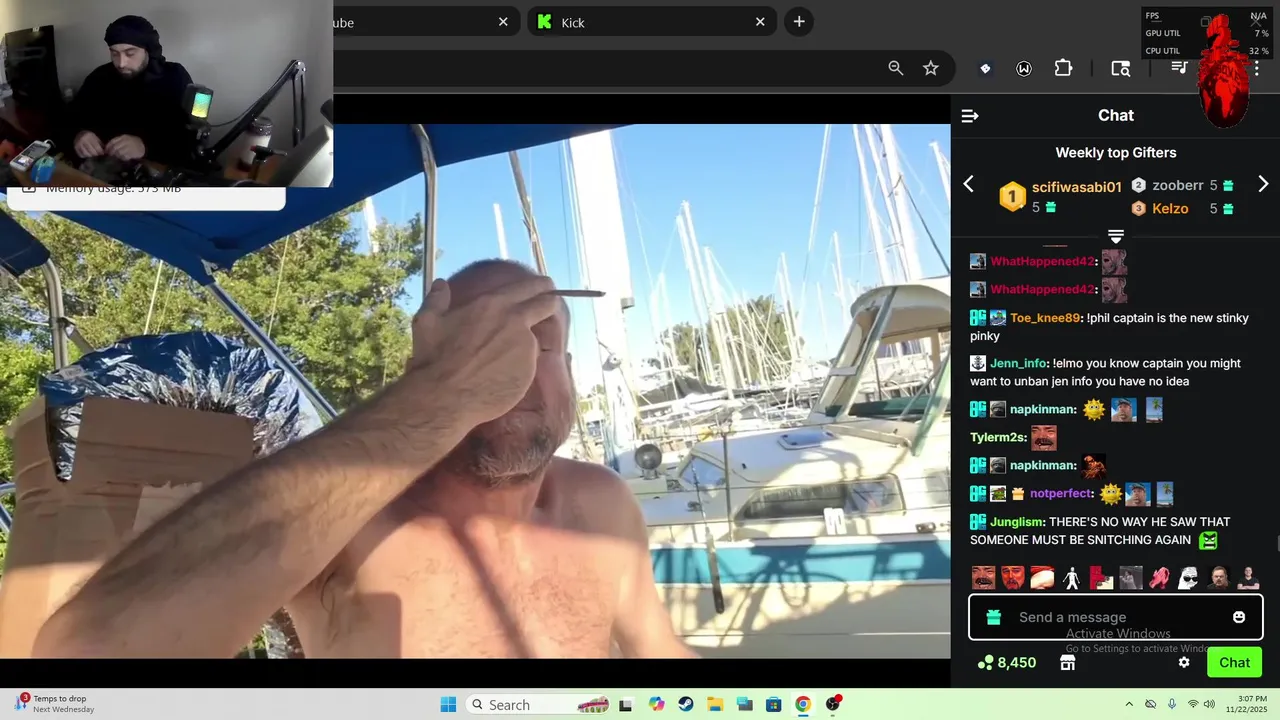Screen dimensions: 1280x720
Task: Close the YouTube tab
Action: pyautogui.click(x=503, y=22)
